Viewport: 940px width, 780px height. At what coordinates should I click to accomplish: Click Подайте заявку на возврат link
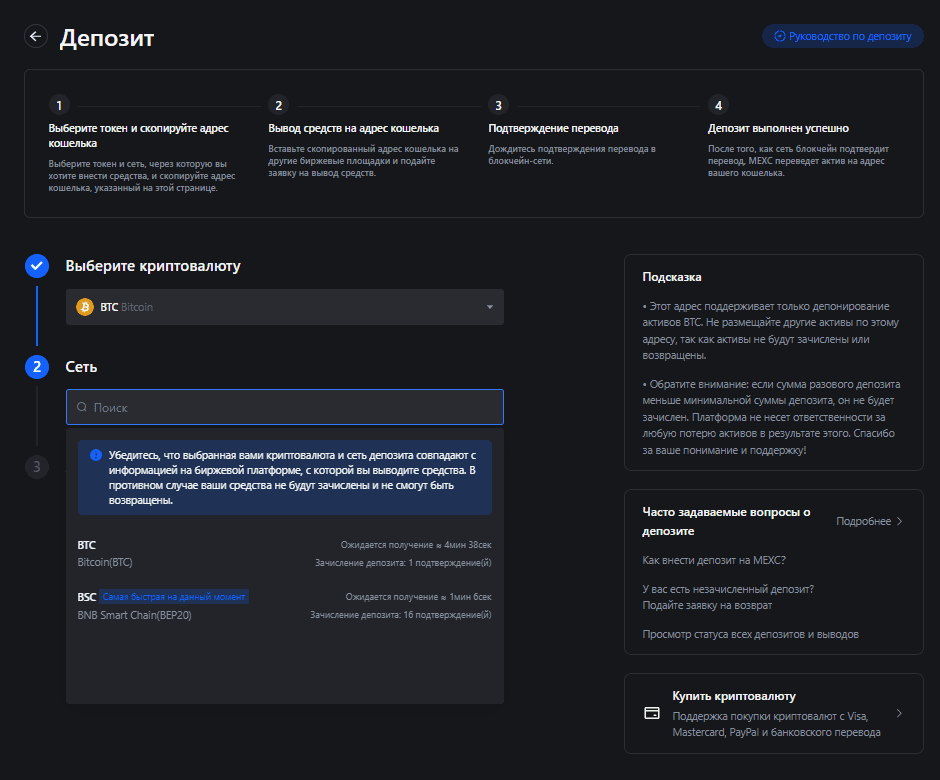point(706,605)
